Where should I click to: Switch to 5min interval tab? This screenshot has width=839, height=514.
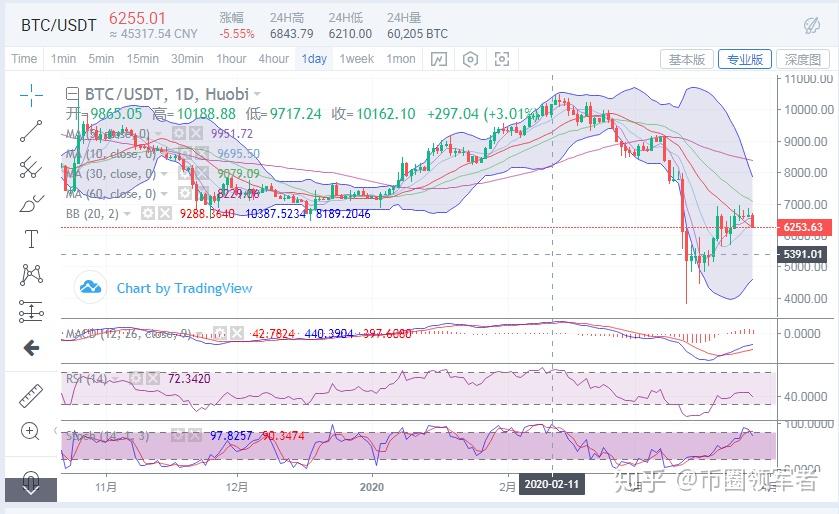[101, 59]
